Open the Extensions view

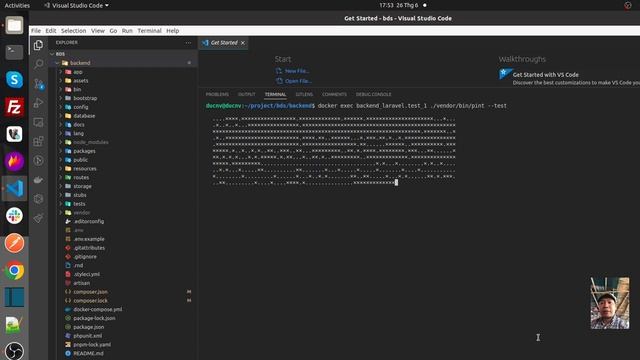[38, 141]
